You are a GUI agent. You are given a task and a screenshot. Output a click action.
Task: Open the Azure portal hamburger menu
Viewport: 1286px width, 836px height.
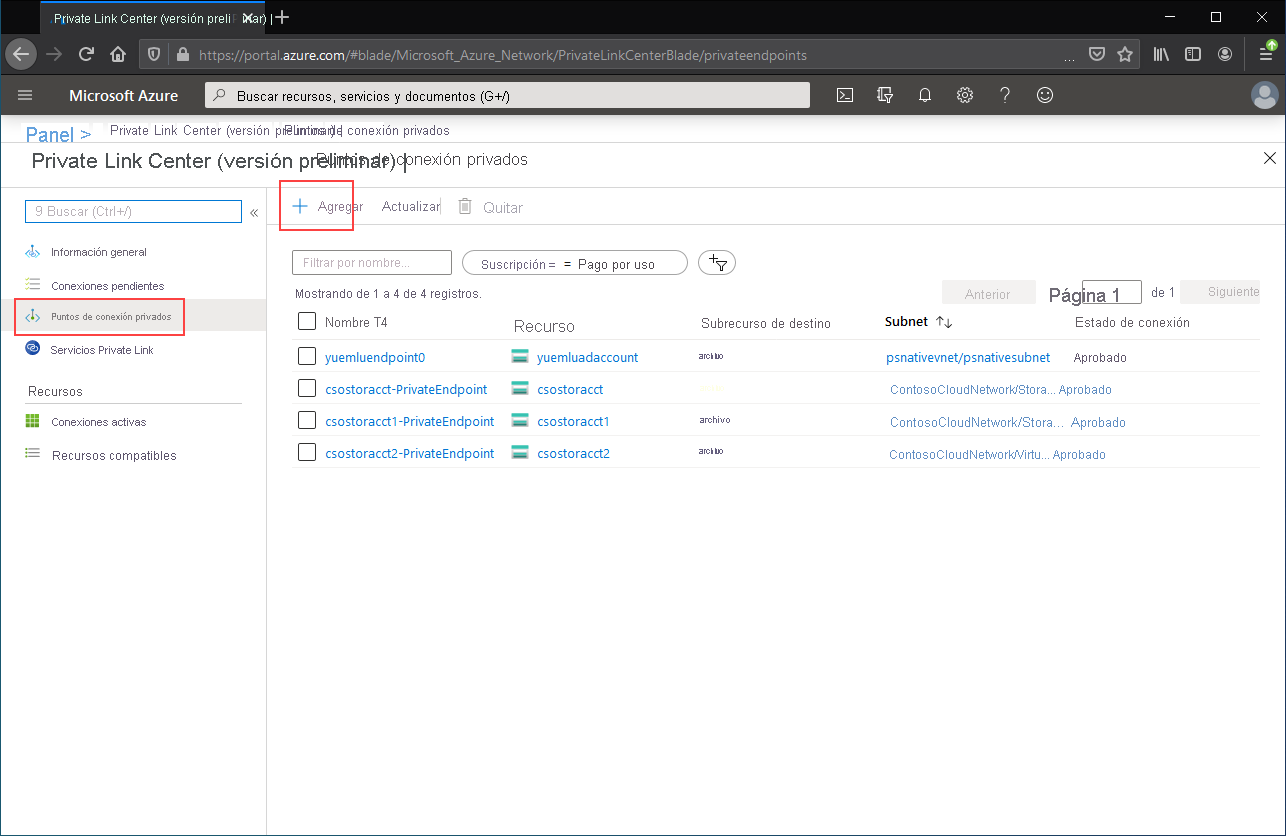[25, 95]
